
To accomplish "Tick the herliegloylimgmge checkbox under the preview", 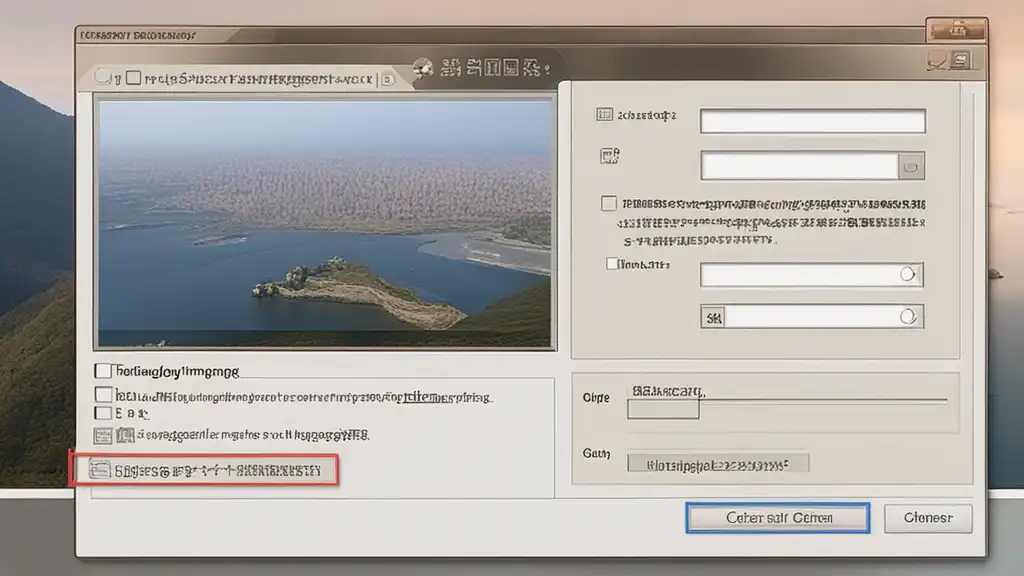I will (x=103, y=371).
